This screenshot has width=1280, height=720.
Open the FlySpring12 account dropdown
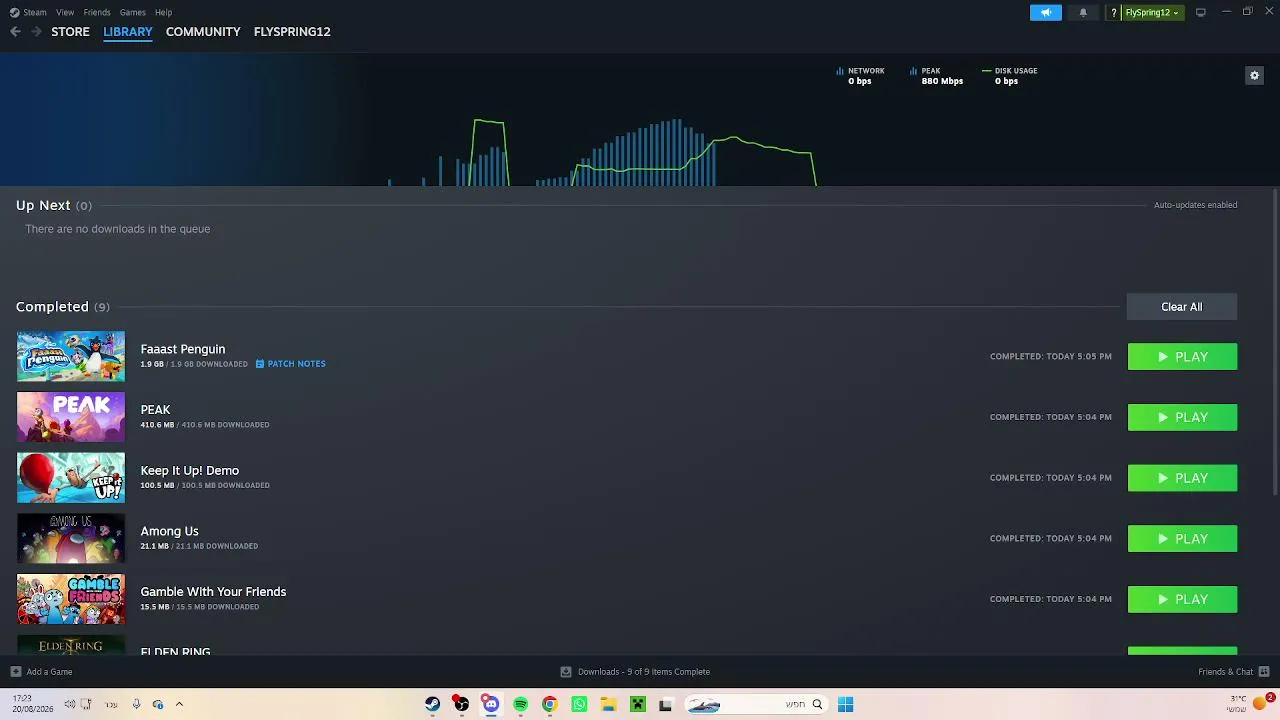point(1151,13)
